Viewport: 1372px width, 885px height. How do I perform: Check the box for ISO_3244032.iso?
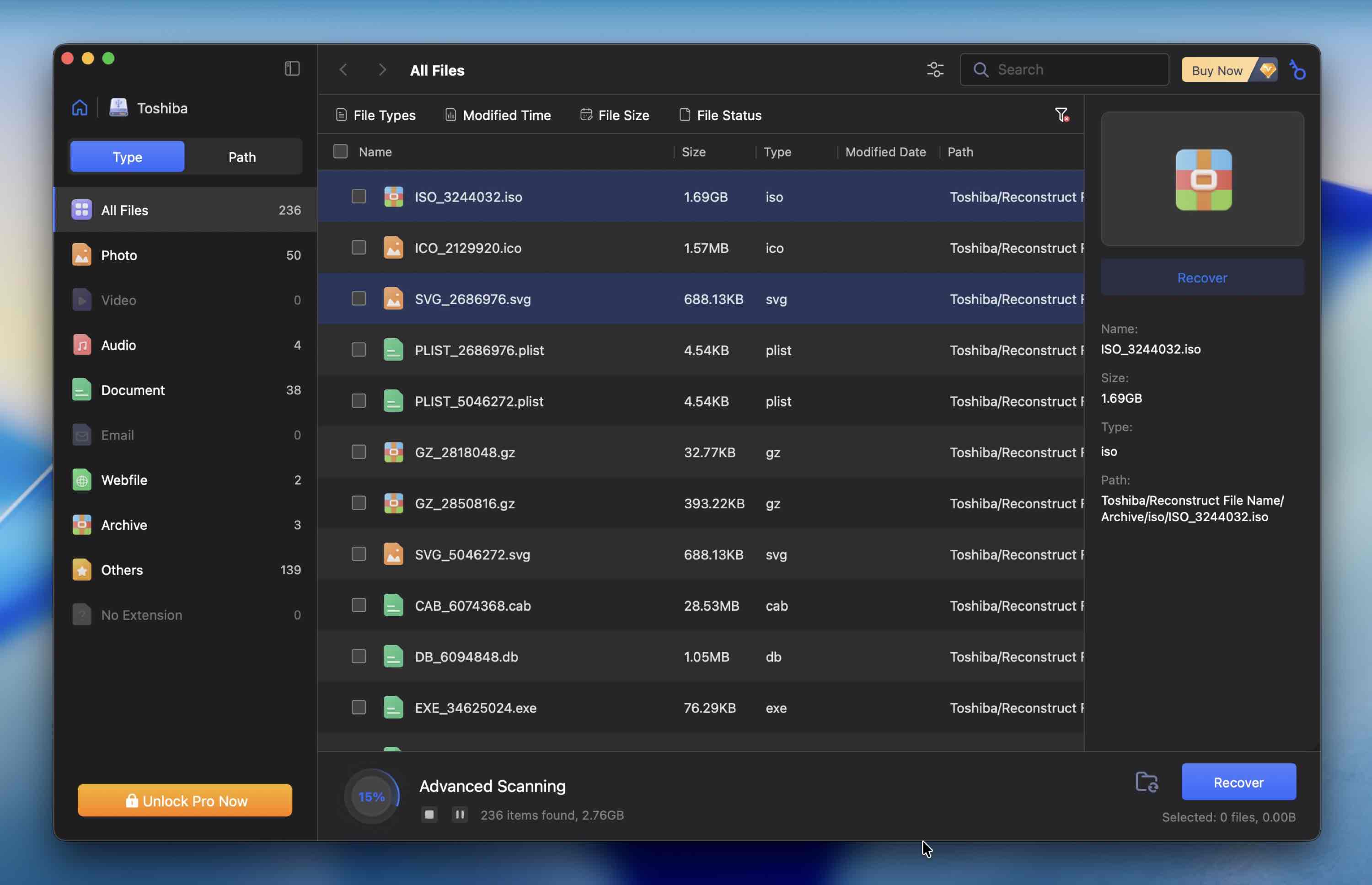[x=359, y=197]
